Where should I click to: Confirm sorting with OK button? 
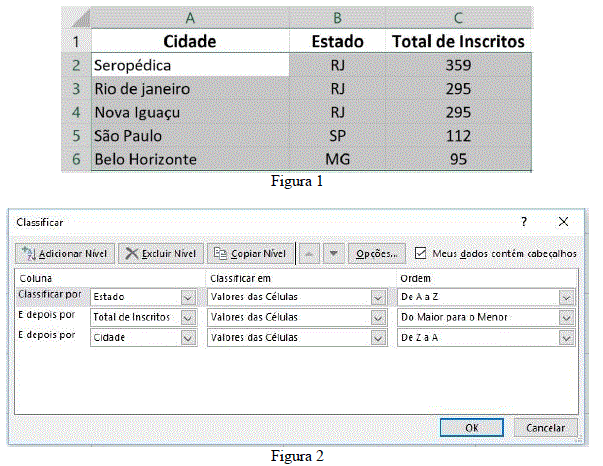(x=471, y=428)
